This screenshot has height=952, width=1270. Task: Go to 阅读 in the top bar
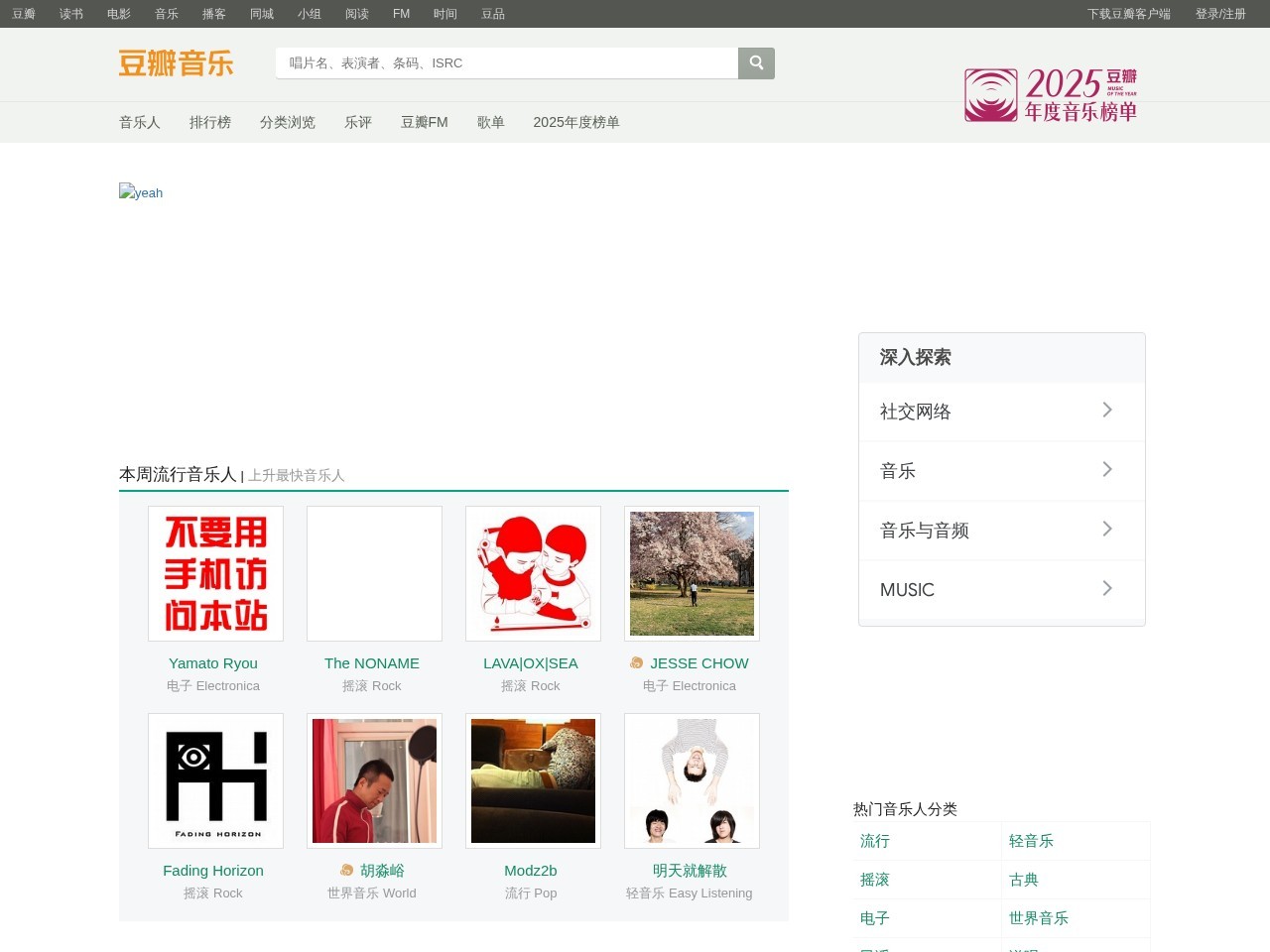point(357,14)
